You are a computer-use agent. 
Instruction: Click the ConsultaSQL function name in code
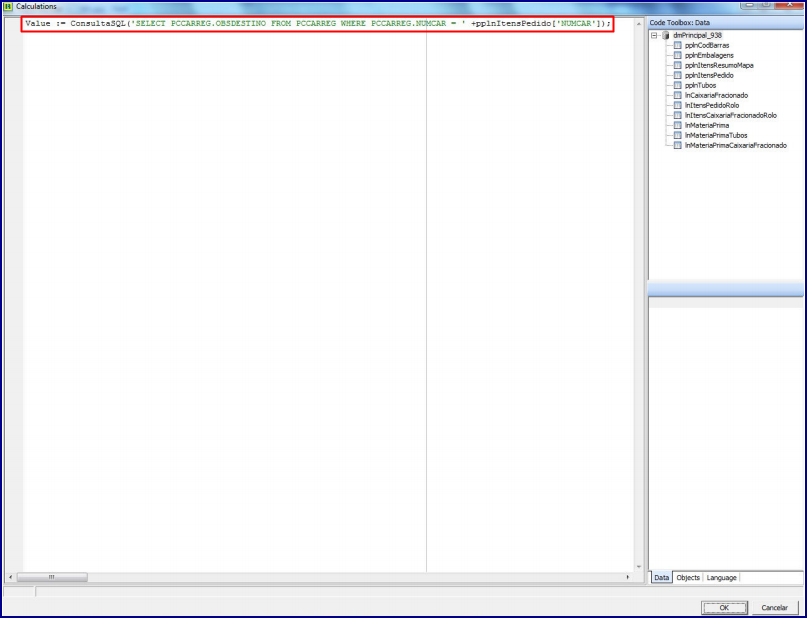(98, 24)
